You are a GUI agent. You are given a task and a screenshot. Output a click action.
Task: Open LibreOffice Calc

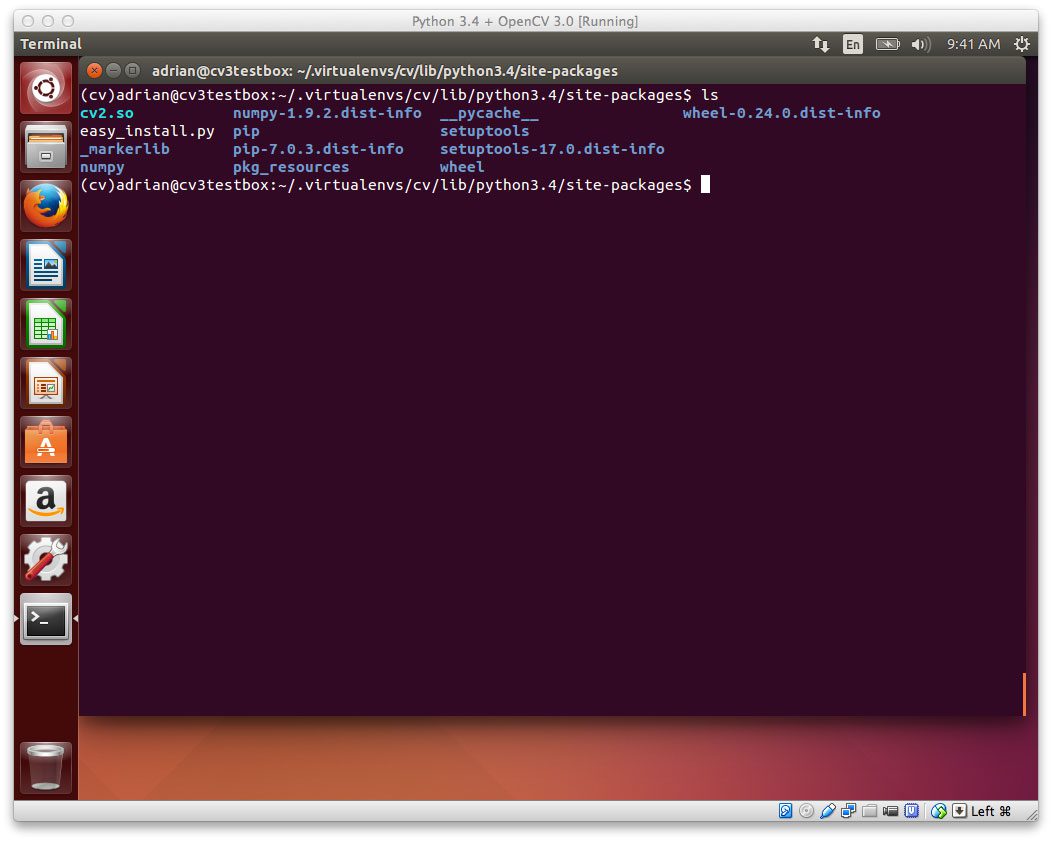[x=45, y=323]
